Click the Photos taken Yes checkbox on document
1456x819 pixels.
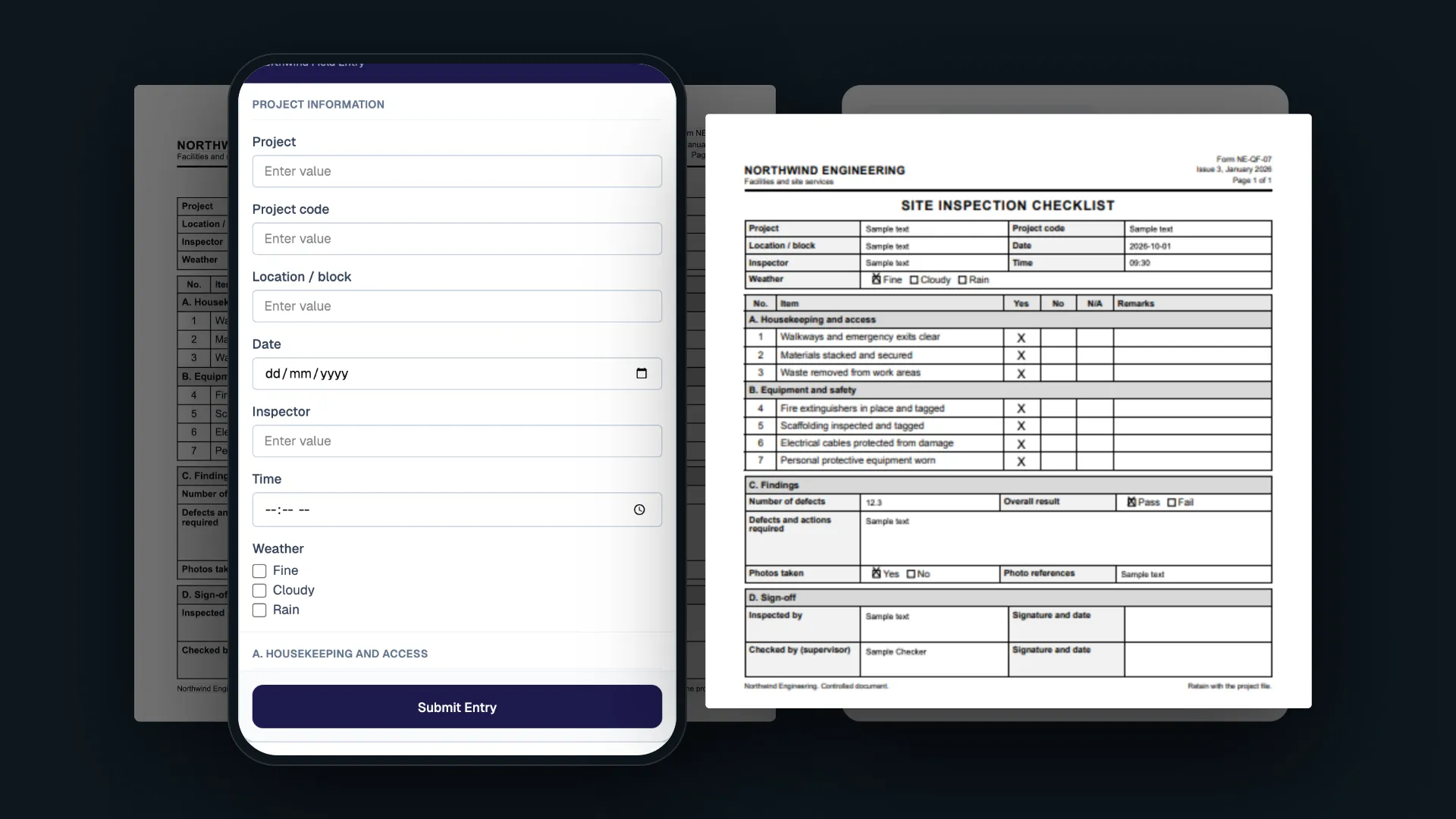pyautogui.click(x=876, y=573)
